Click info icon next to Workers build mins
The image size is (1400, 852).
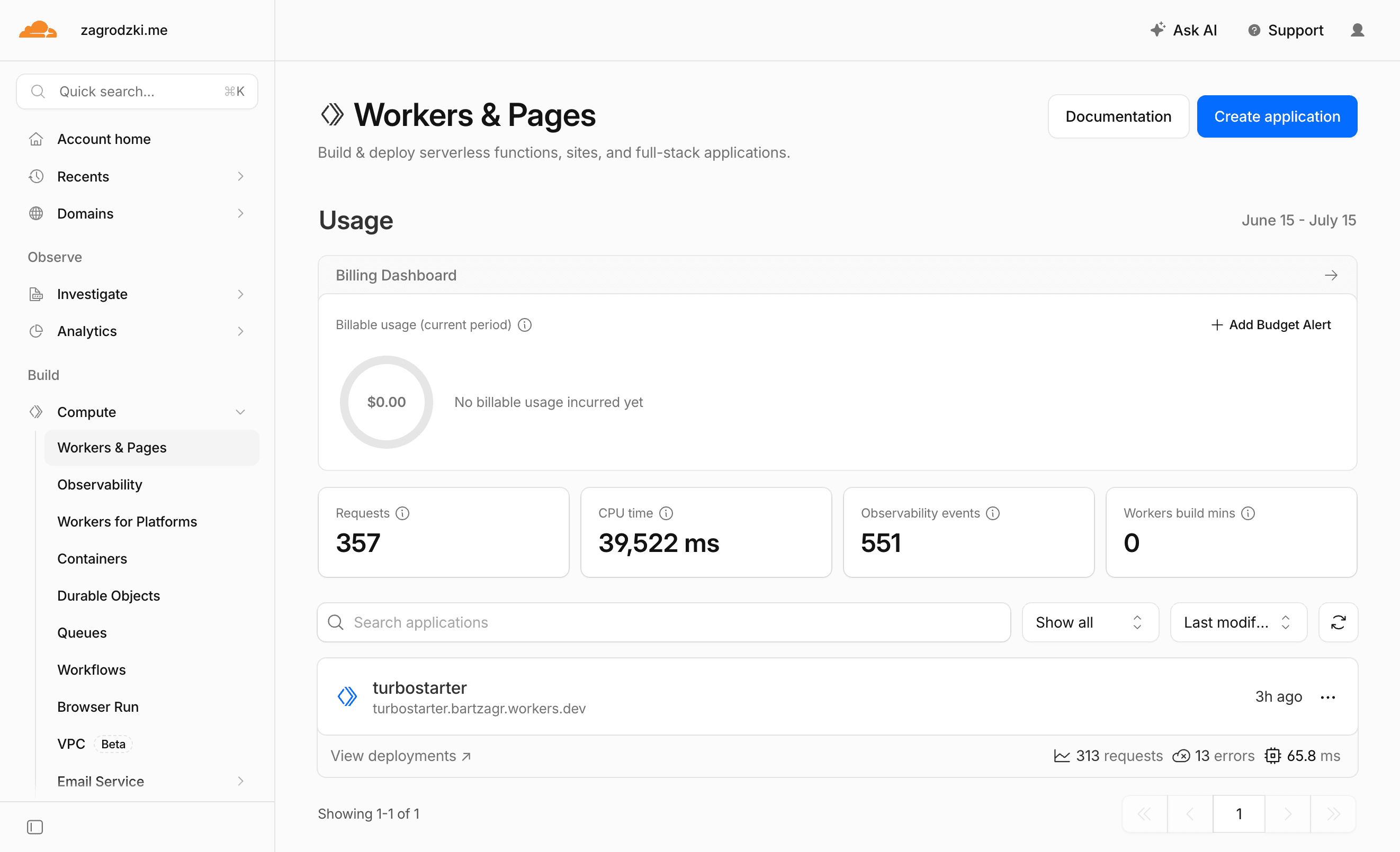pos(1248,513)
